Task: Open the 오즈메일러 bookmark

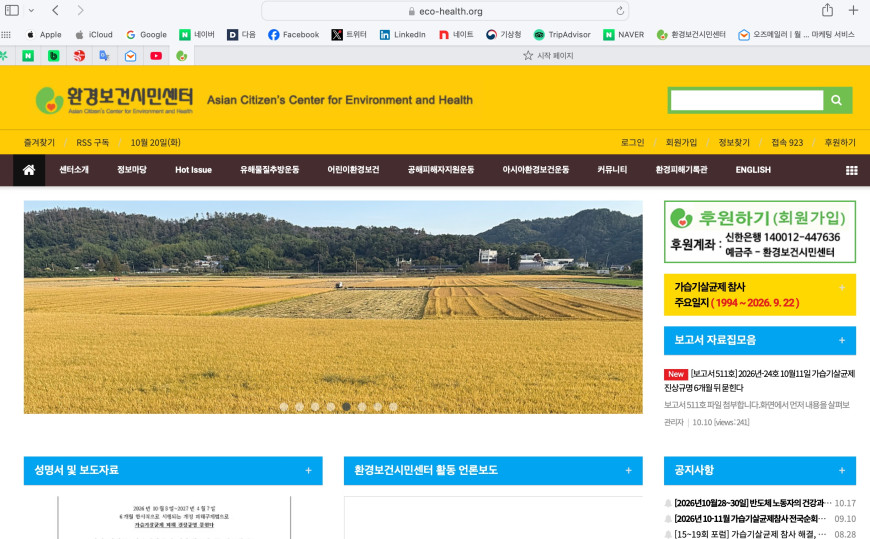Action: point(796,34)
